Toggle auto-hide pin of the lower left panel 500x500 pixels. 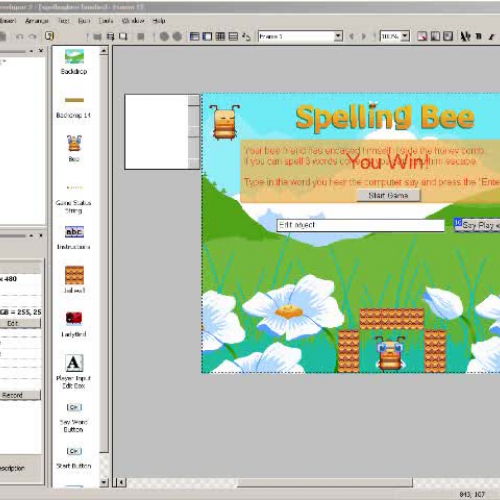(x=31, y=235)
